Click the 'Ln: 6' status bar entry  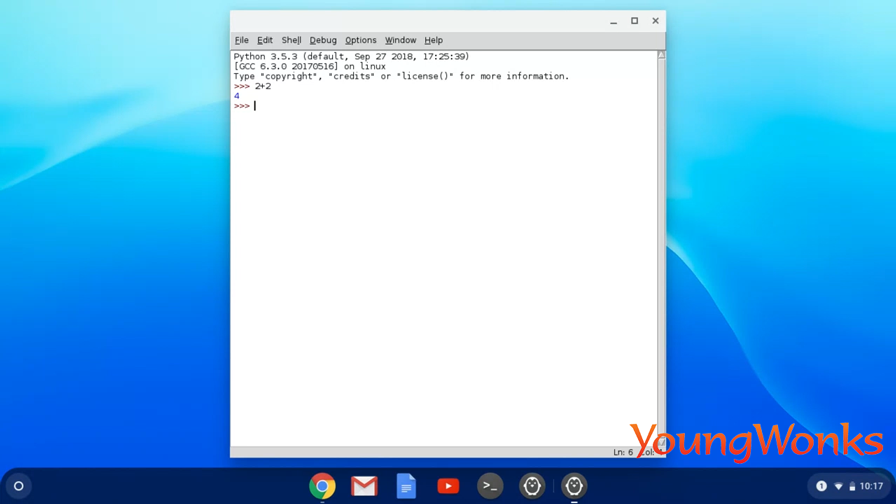pyautogui.click(x=623, y=452)
